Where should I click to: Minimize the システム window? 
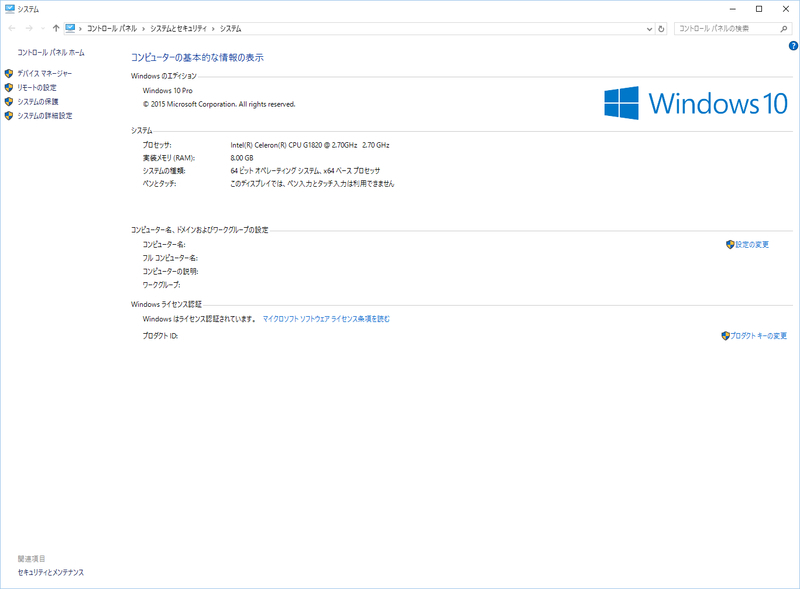coord(733,9)
